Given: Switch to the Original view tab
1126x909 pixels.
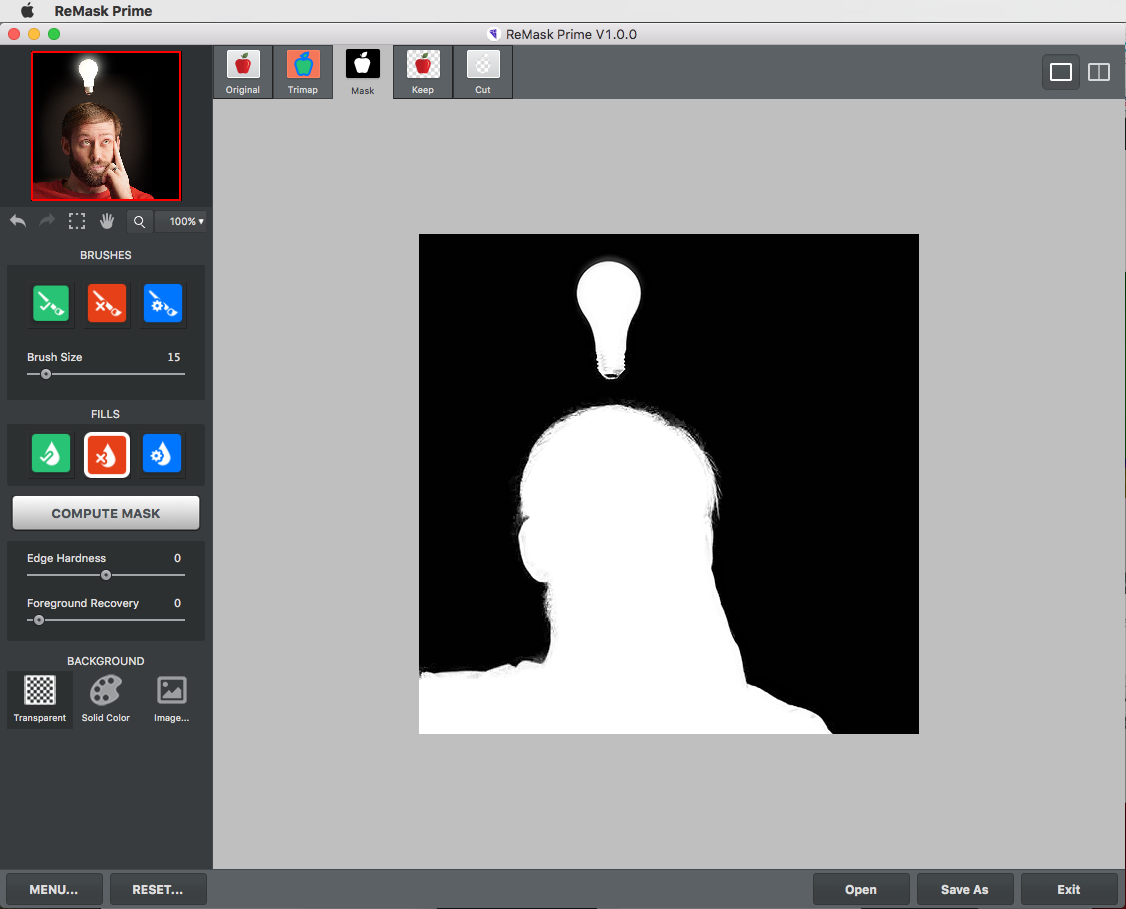Looking at the screenshot, I should pyautogui.click(x=243, y=72).
